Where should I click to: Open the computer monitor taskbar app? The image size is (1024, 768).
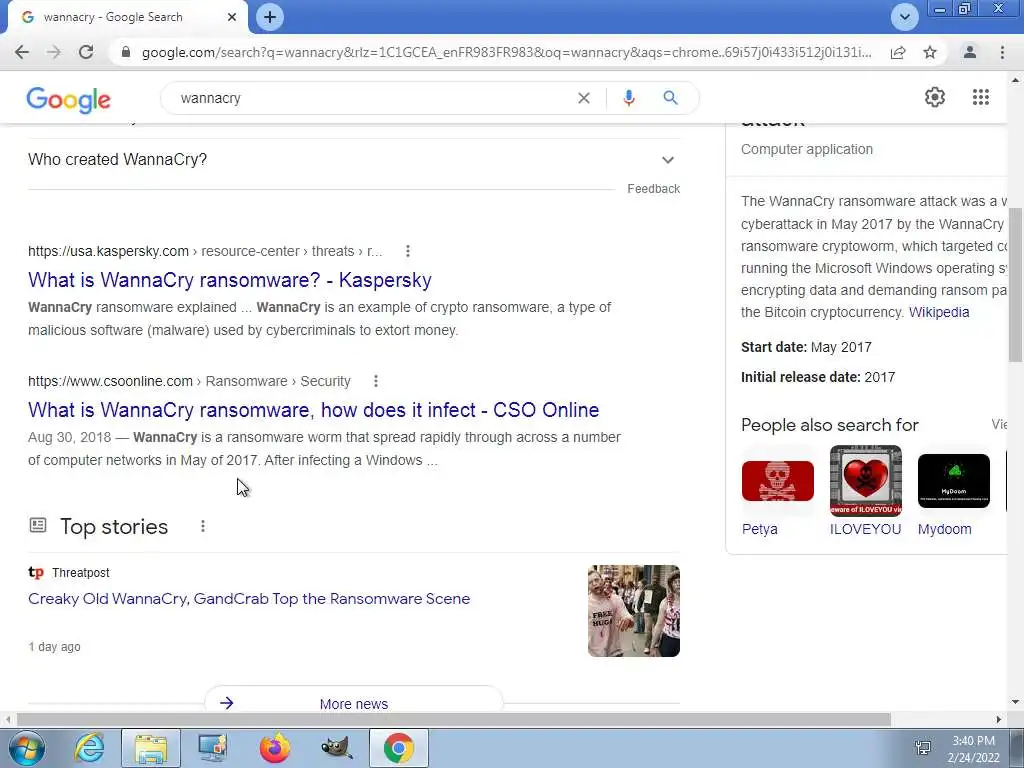coord(213,748)
